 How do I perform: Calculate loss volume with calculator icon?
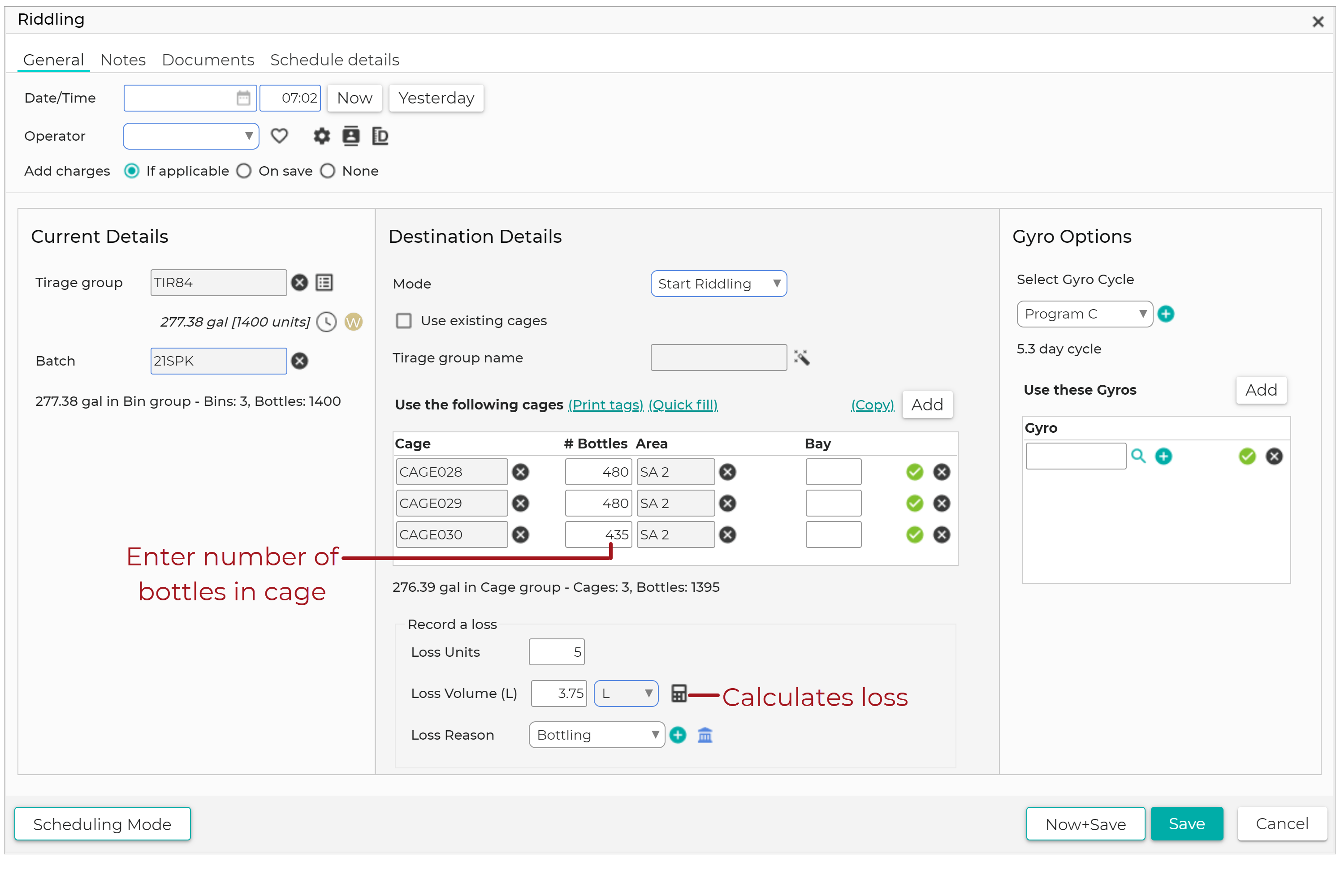pyautogui.click(x=679, y=694)
